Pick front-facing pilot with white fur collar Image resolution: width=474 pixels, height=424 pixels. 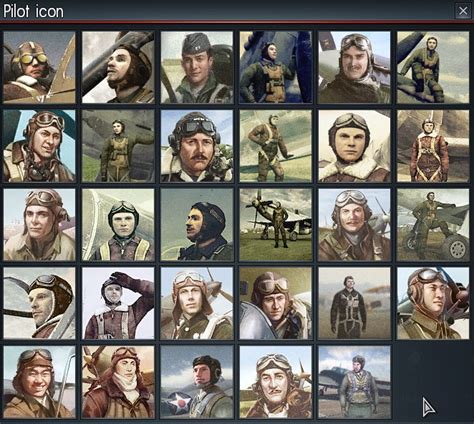pos(354,146)
